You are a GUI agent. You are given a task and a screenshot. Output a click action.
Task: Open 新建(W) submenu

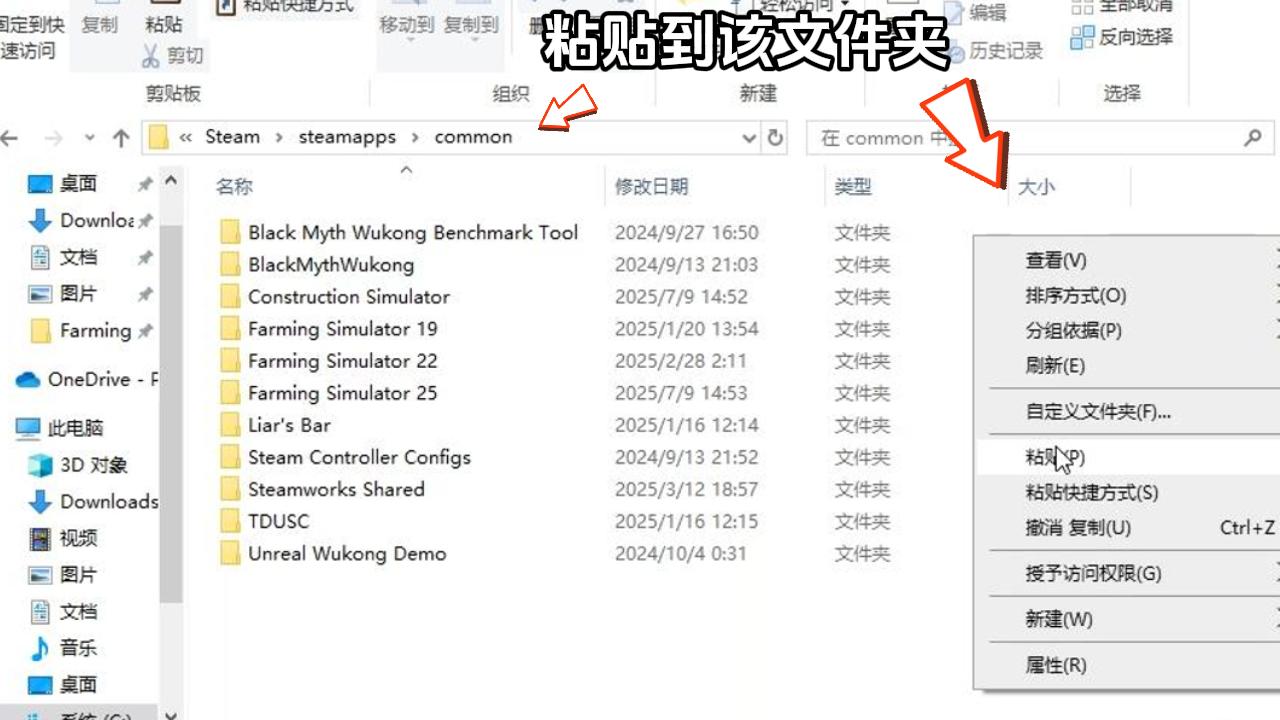(1127, 619)
